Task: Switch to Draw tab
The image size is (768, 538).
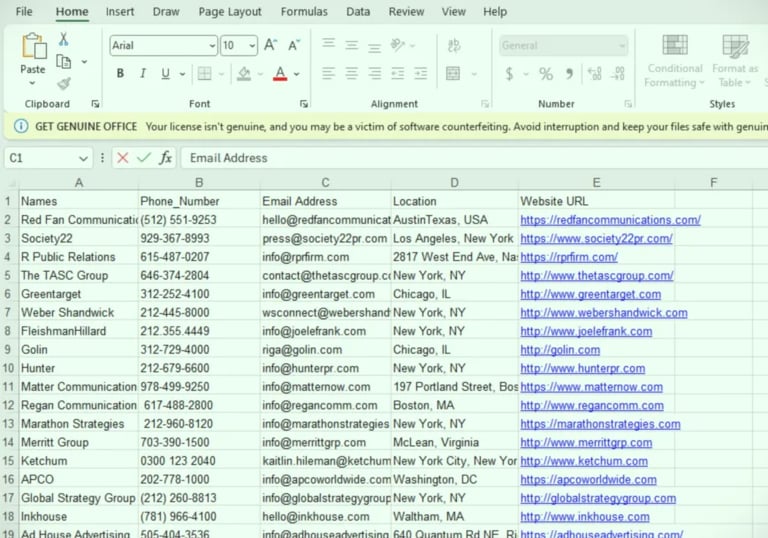Action: coord(166,12)
